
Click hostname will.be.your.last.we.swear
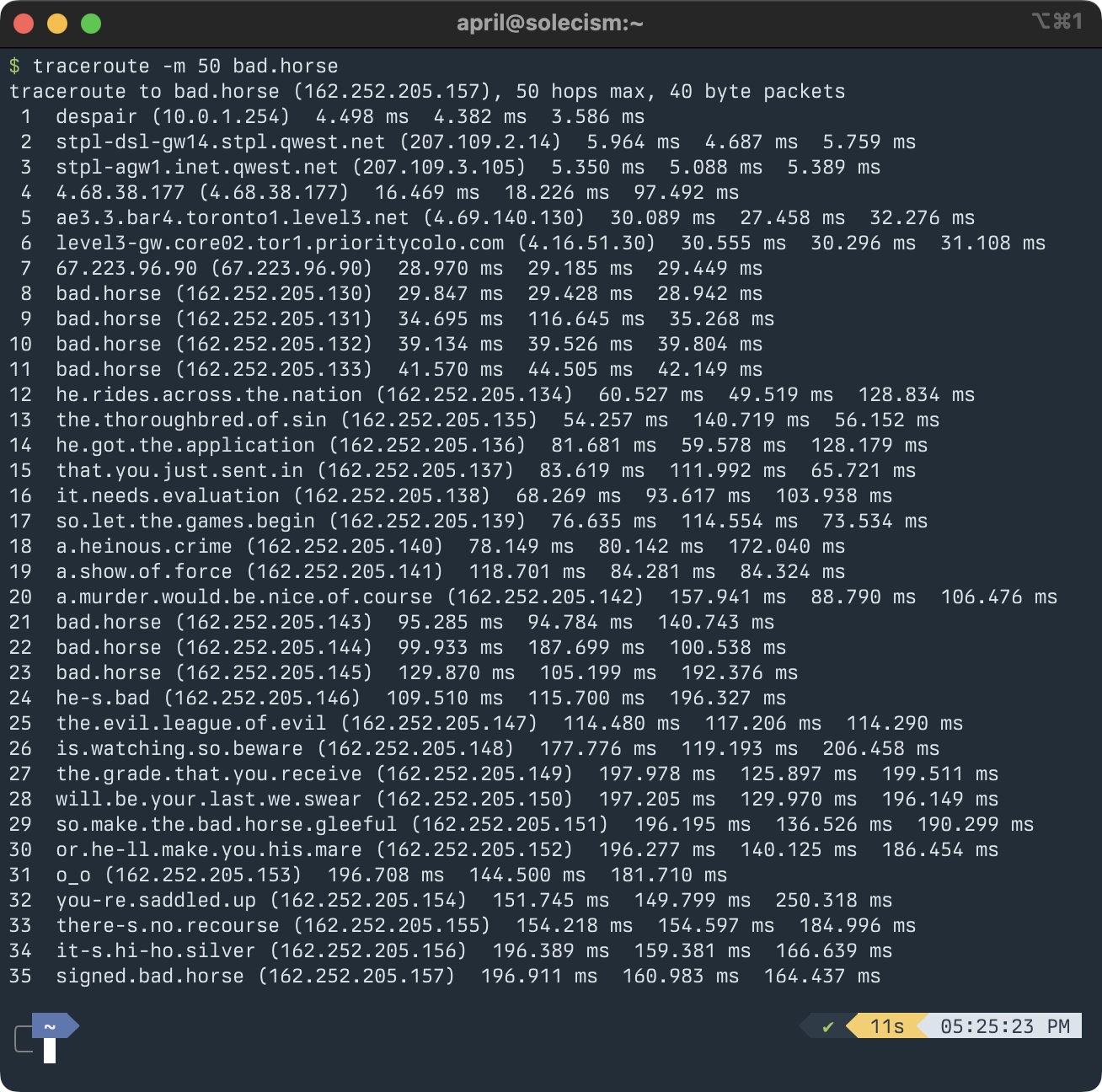point(209,799)
